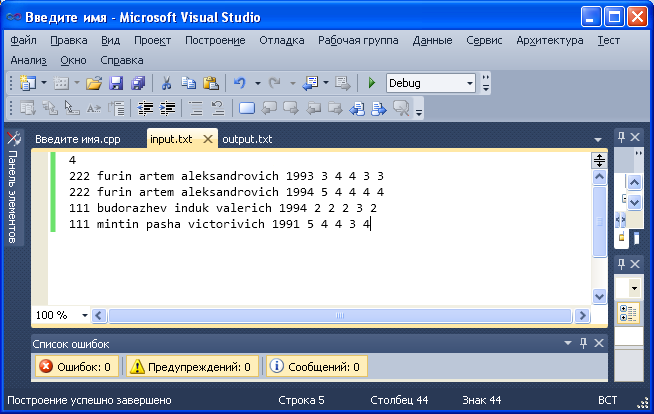Click the line starting 111 budorazhev
This screenshot has height=414, width=654.
[x=223, y=208]
